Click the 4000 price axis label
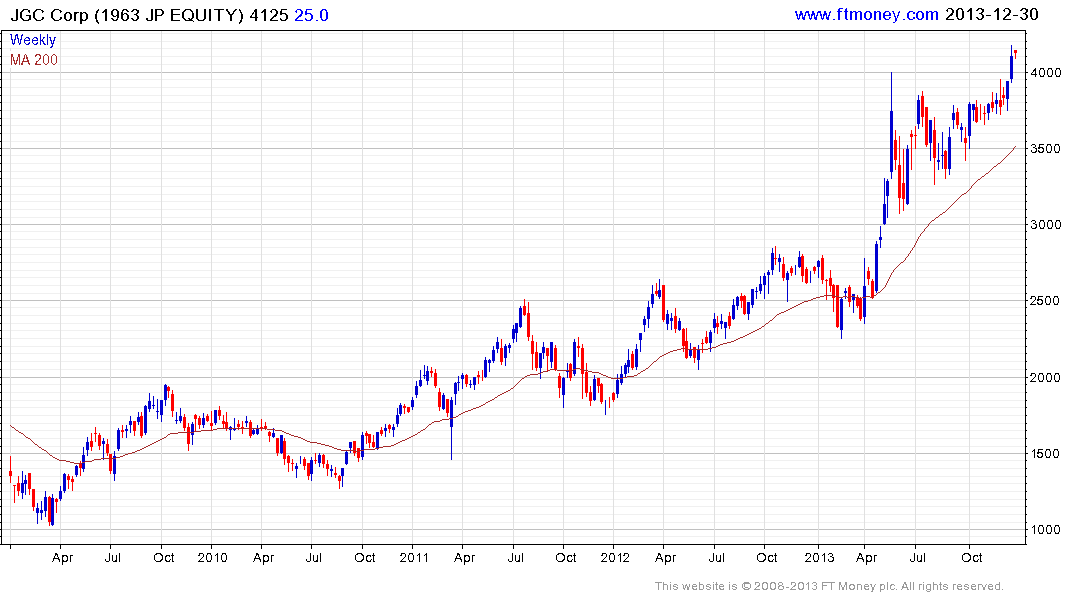This screenshot has height=600, width=1075. click(1046, 73)
